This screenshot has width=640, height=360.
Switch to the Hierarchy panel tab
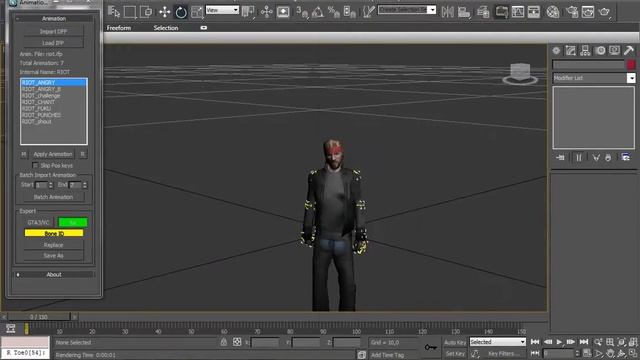[x=585, y=51]
